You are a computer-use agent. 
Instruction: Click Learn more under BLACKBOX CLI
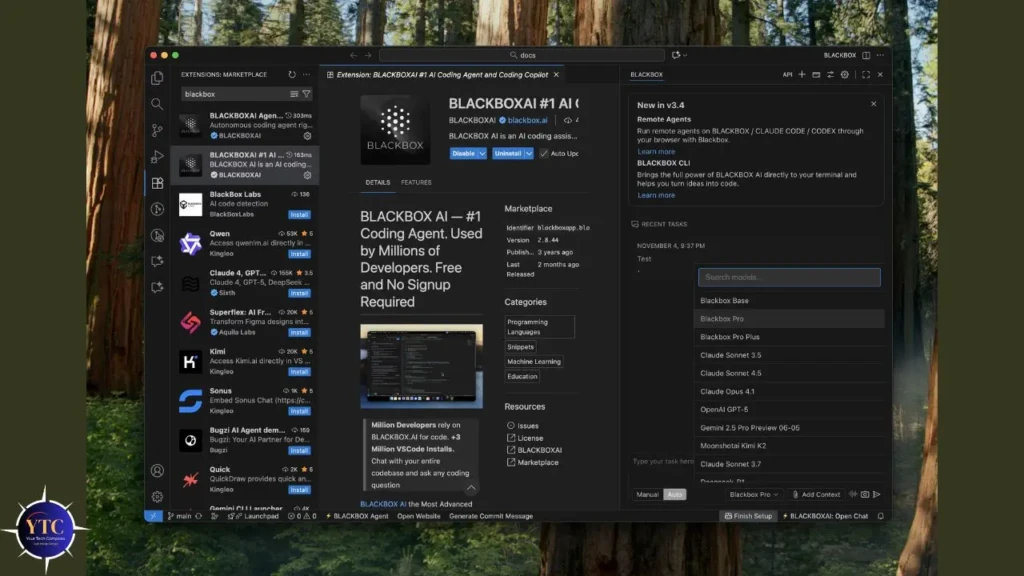coord(656,195)
